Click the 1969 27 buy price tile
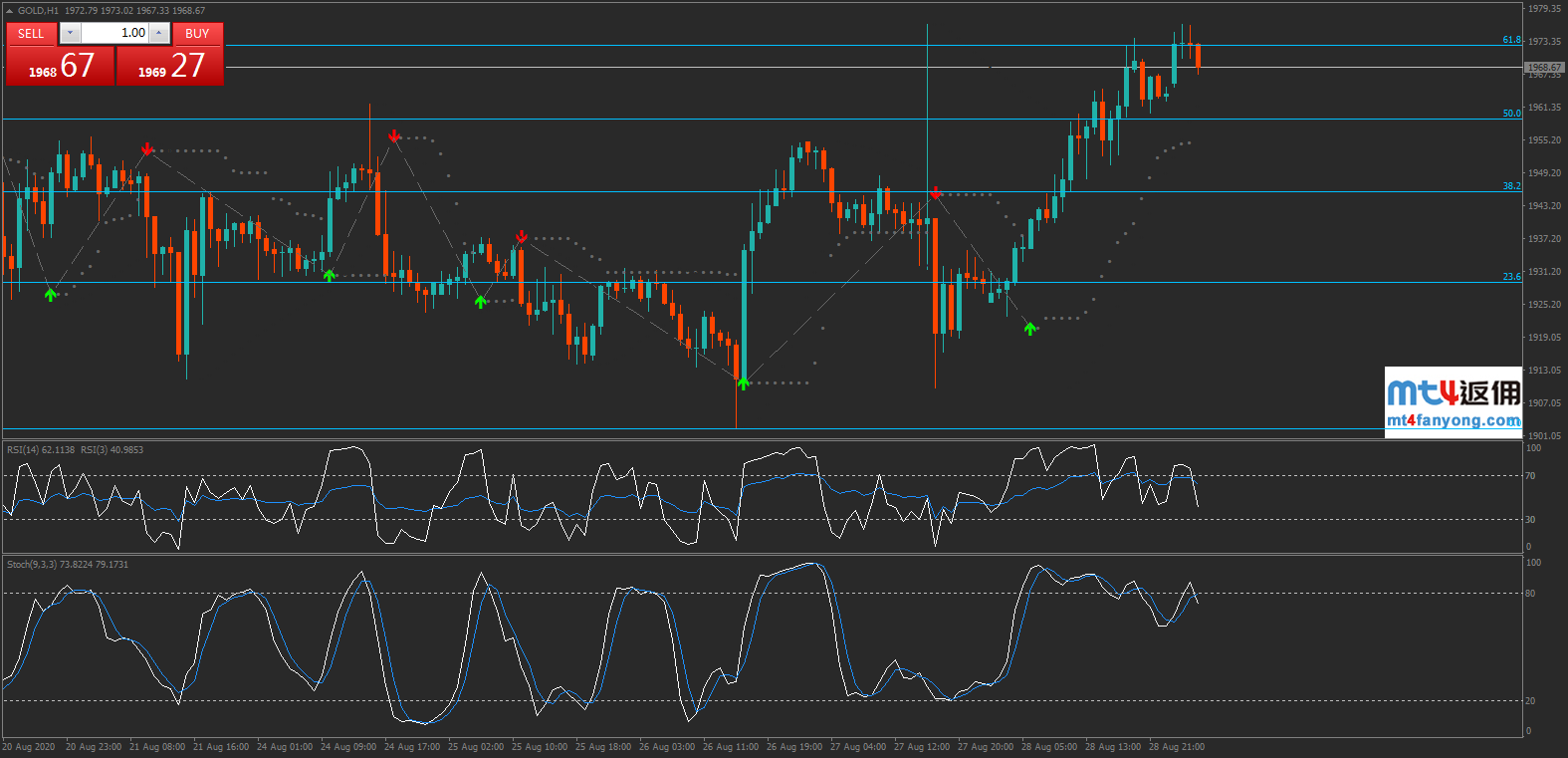 [x=170, y=67]
